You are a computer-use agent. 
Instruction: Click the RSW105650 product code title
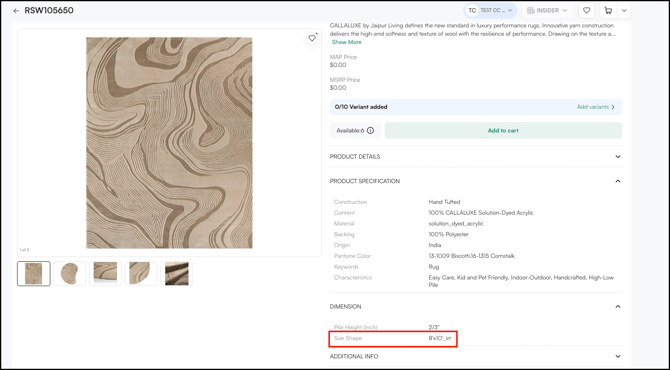click(x=49, y=11)
